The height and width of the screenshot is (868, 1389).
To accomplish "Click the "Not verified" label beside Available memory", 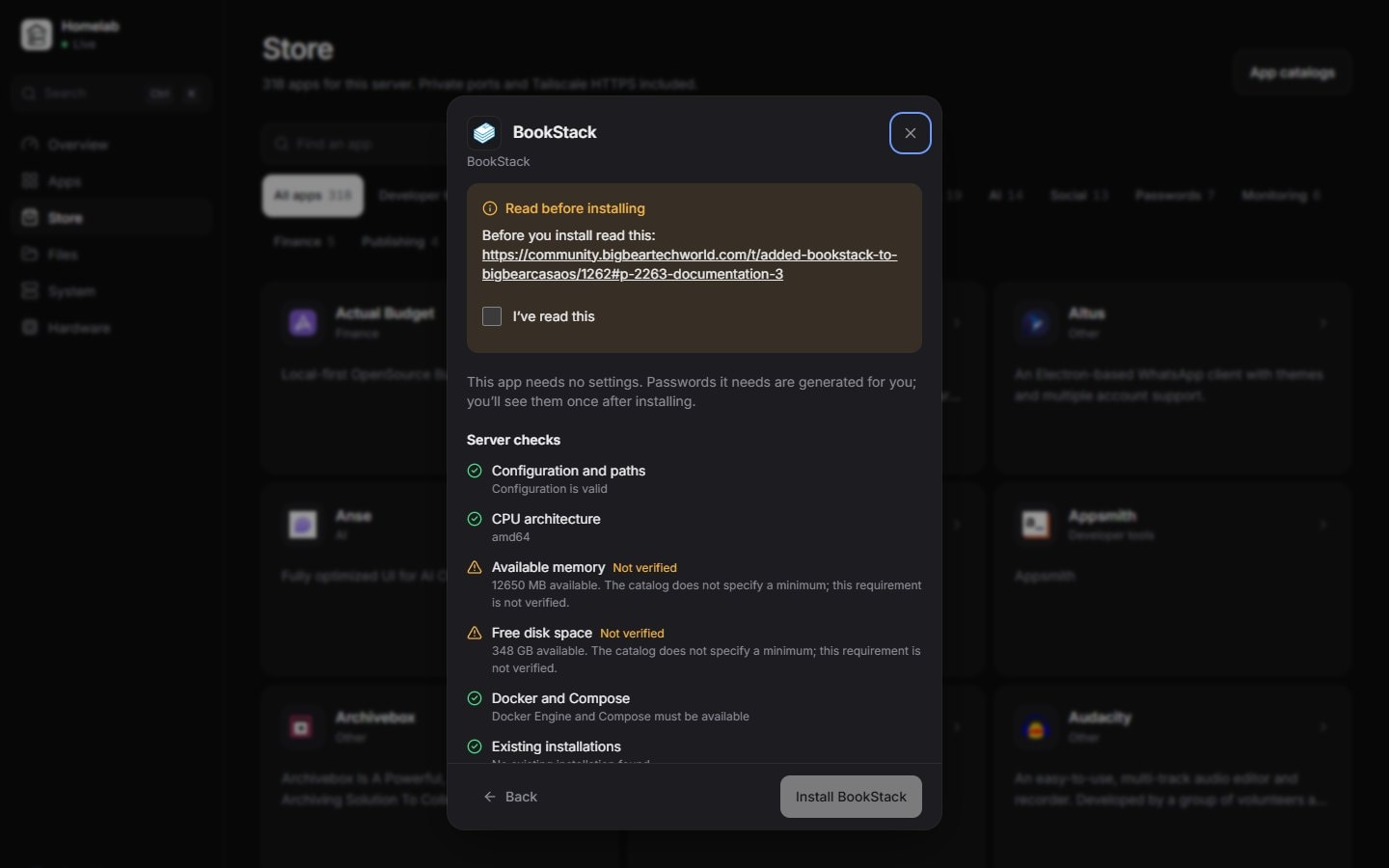I will click(644, 568).
